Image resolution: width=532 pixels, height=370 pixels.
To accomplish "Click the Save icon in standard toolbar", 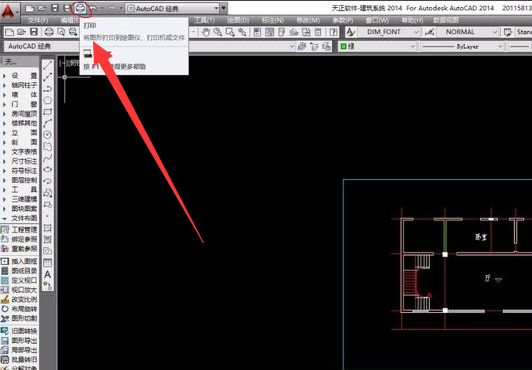I will tap(34, 32).
